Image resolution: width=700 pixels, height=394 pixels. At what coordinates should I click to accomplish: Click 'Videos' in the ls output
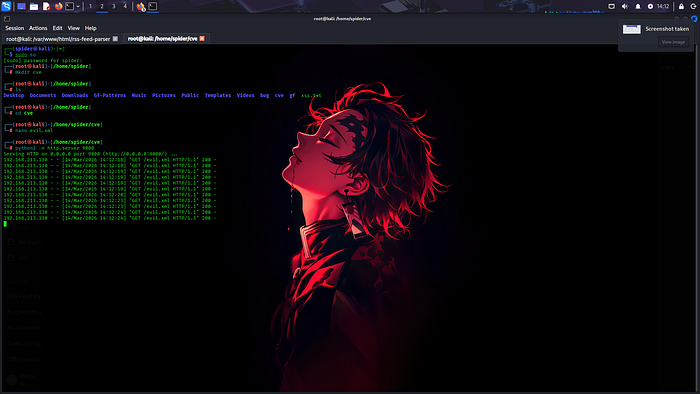pyautogui.click(x=246, y=95)
